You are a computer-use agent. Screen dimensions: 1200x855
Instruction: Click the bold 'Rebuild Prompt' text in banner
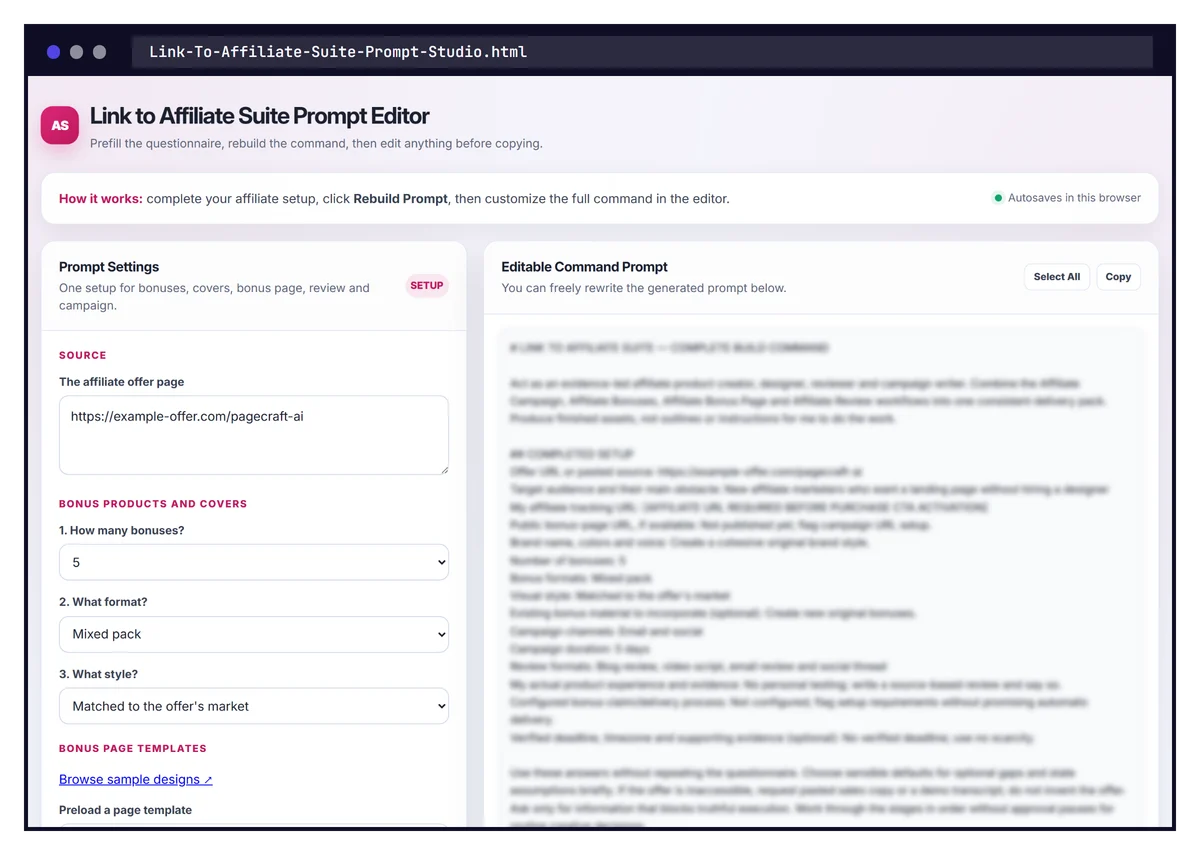(x=401, y=199)
